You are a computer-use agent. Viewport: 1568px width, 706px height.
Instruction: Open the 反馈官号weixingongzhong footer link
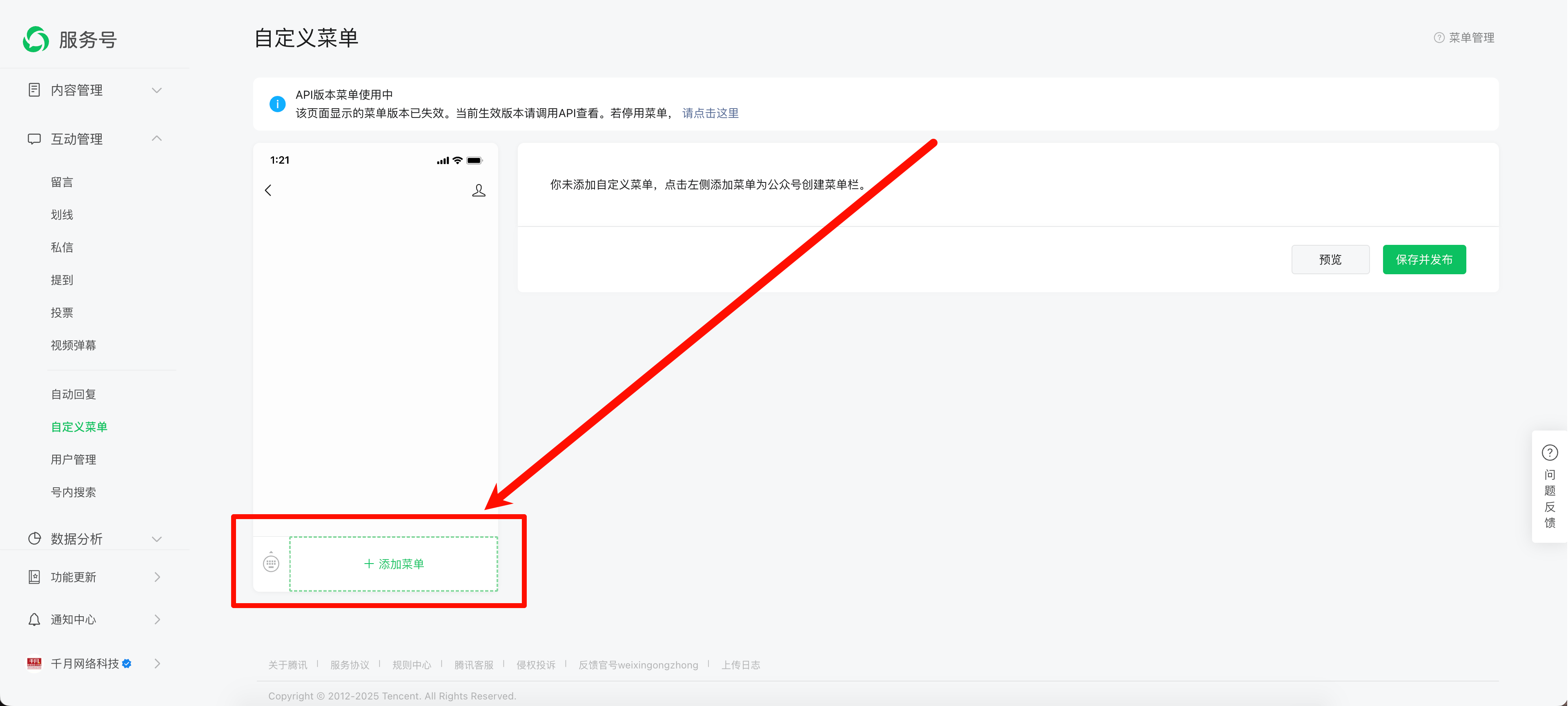(639, 665)
